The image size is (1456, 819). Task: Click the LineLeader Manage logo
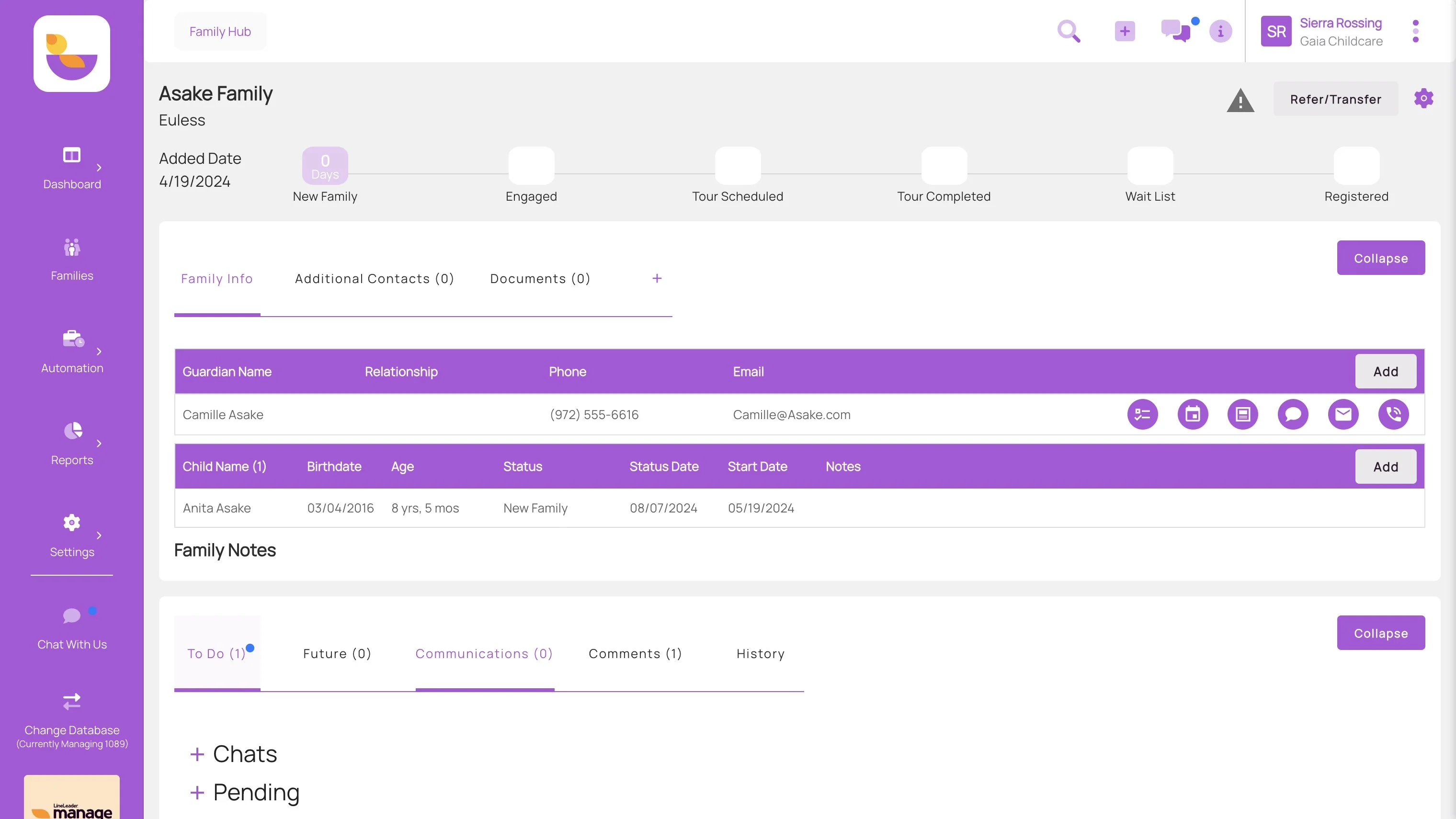(72, 797)
